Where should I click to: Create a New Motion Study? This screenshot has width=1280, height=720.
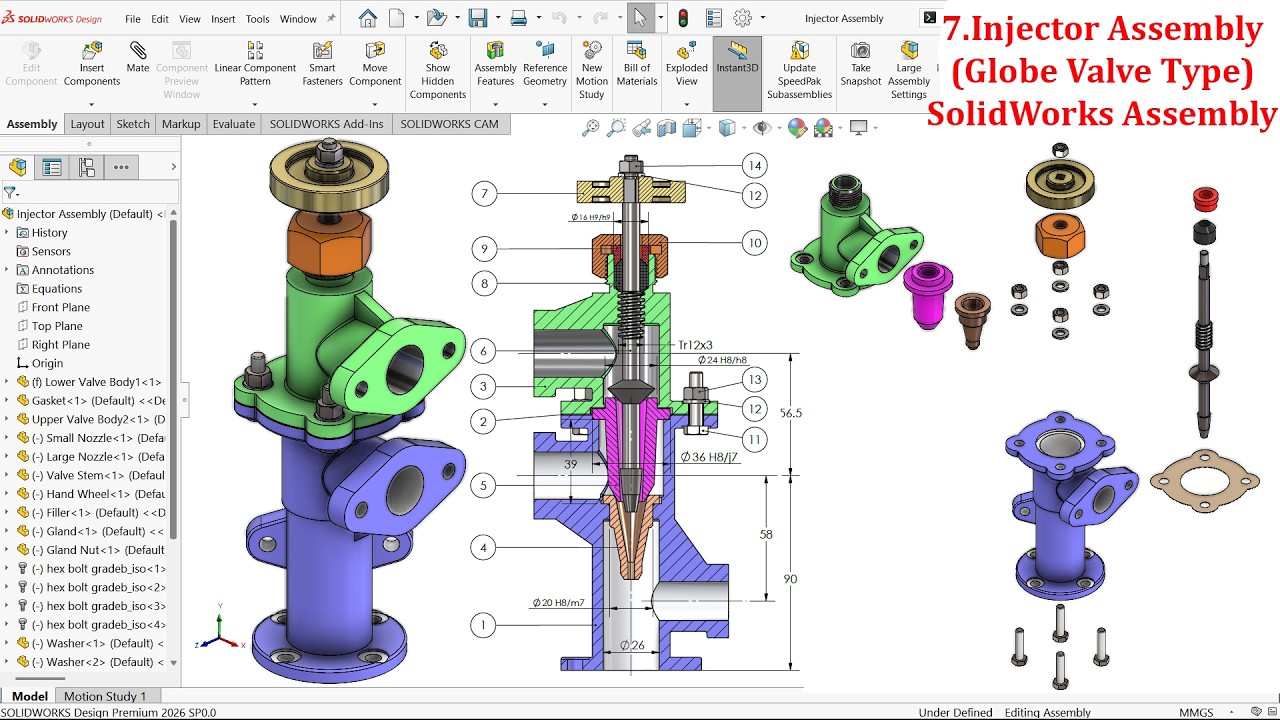(592, 70)
